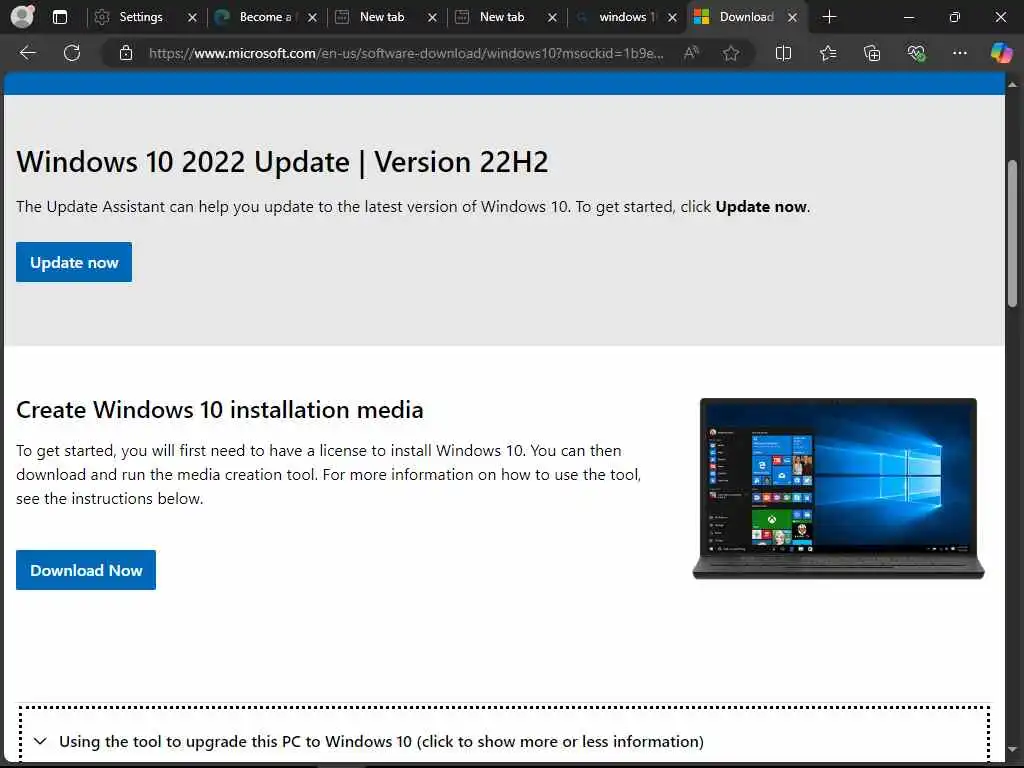Minimize the Edge window

909,18
